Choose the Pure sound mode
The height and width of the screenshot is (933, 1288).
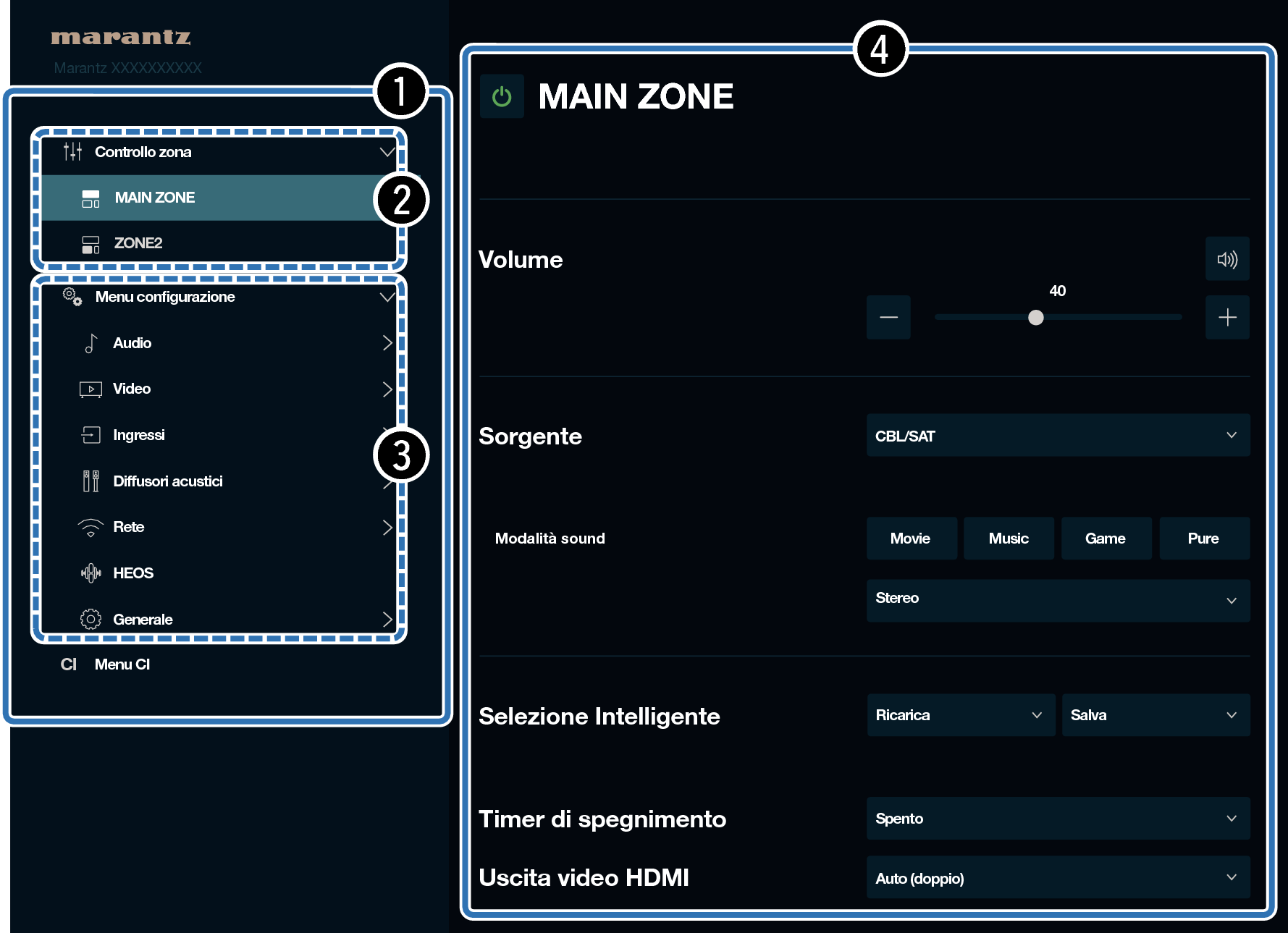(1203, 539)
